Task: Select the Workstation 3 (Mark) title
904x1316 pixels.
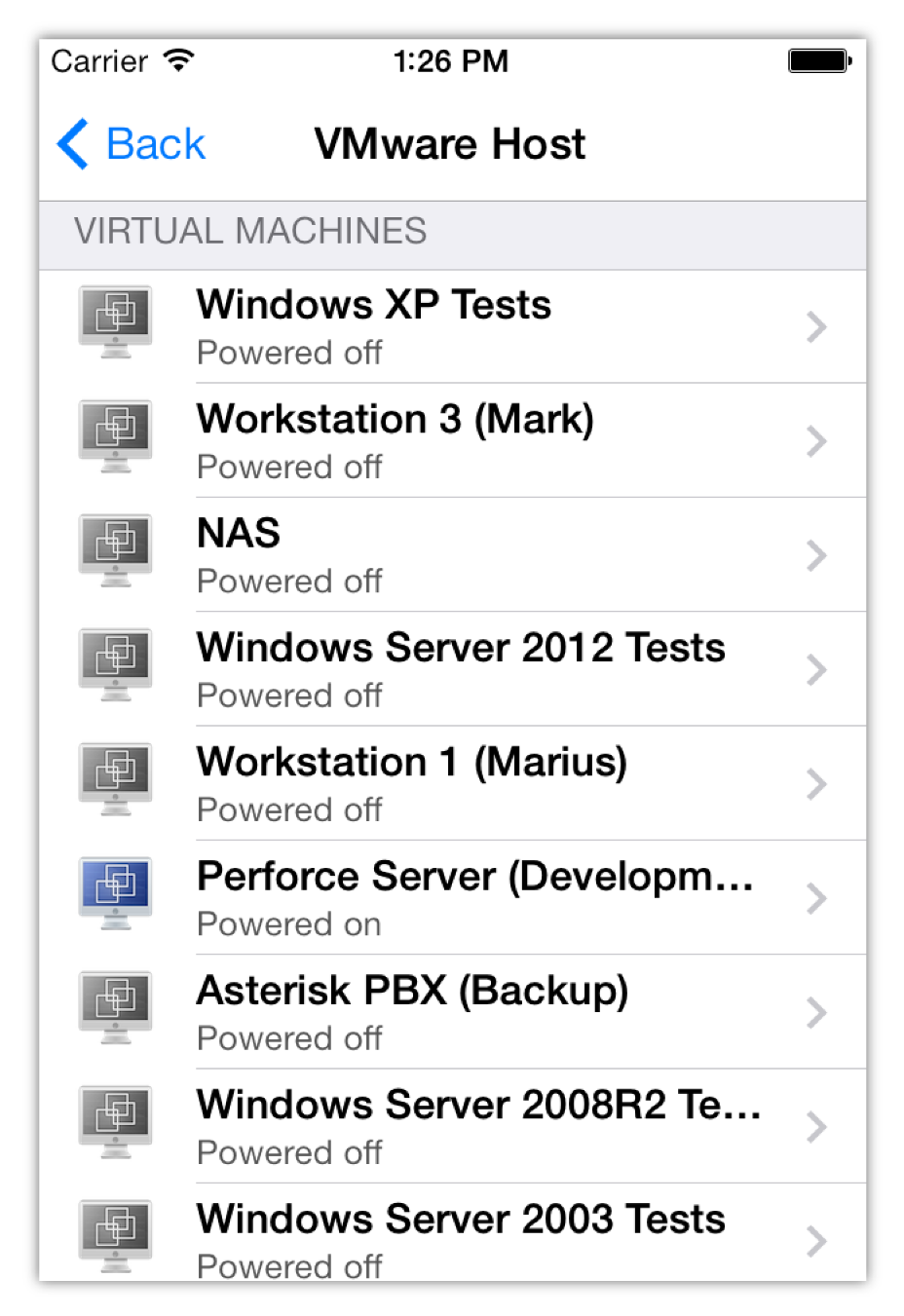Action: click(x=395, y=420)
